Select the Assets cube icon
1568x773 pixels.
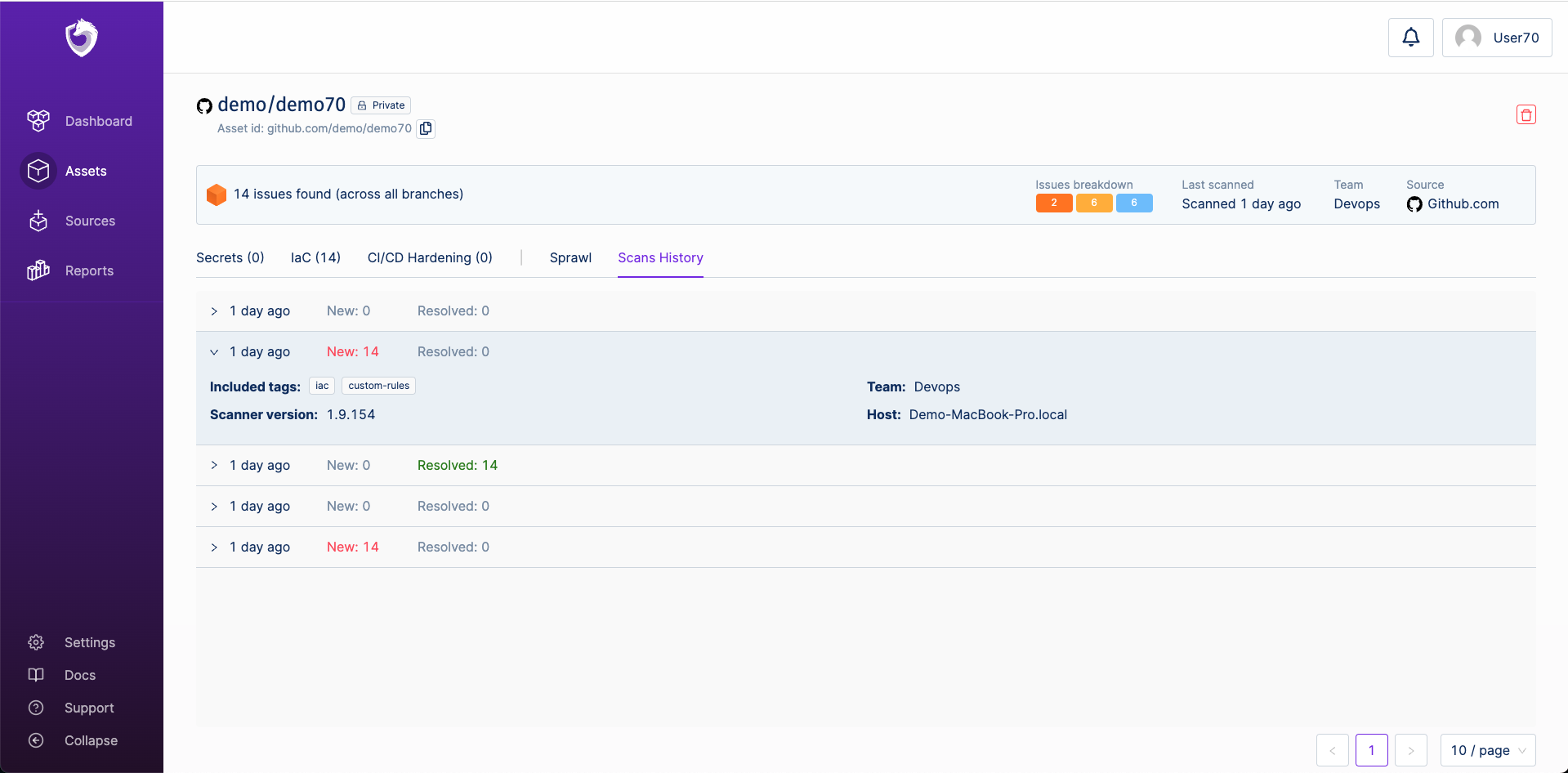coord(38,171)
